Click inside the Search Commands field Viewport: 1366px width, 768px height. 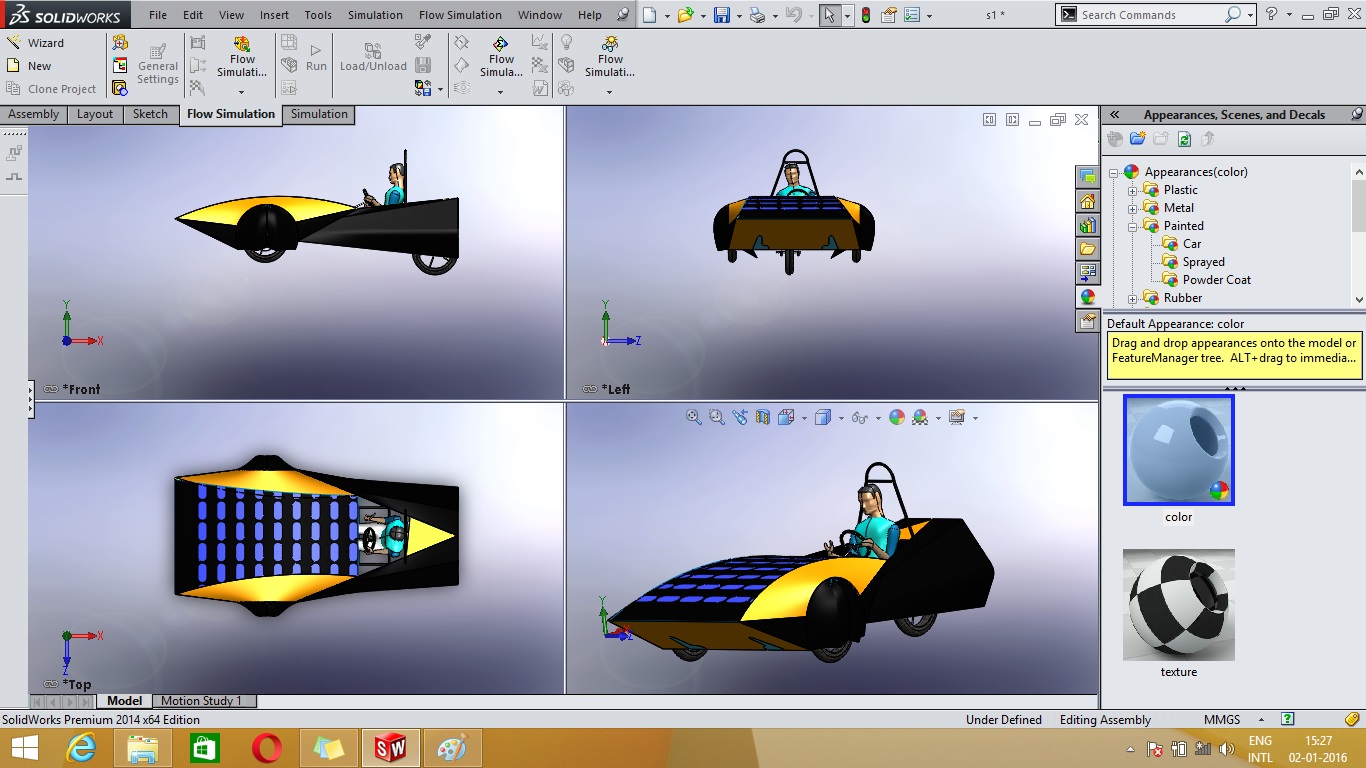[x=1150, y=15]
